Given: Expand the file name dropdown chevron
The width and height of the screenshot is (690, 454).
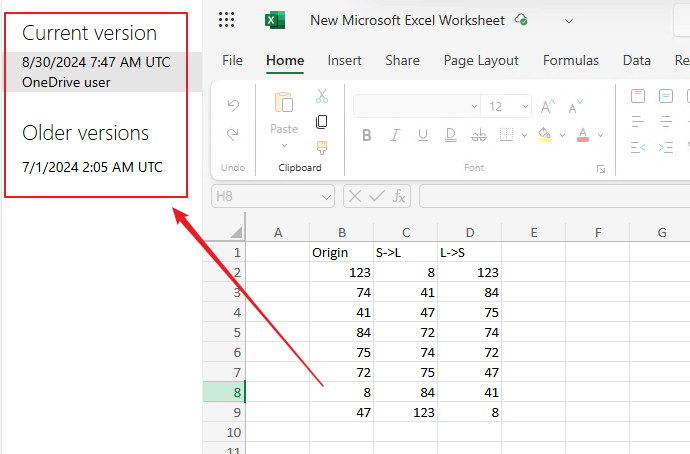Looking at the screenshot, I should 569,21.
